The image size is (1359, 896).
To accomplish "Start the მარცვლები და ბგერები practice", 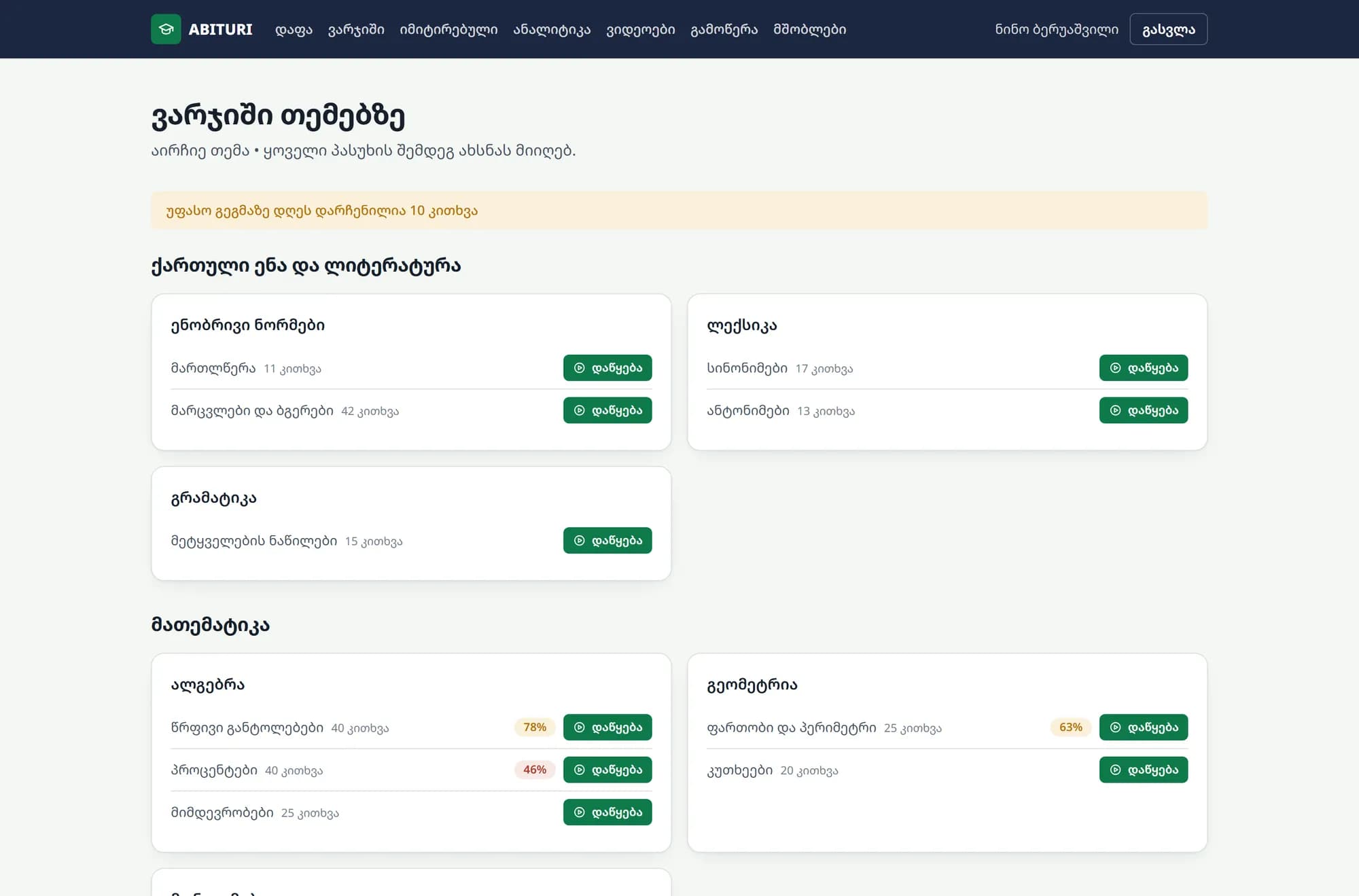I will pyautogui.click(x=607, y=410).
